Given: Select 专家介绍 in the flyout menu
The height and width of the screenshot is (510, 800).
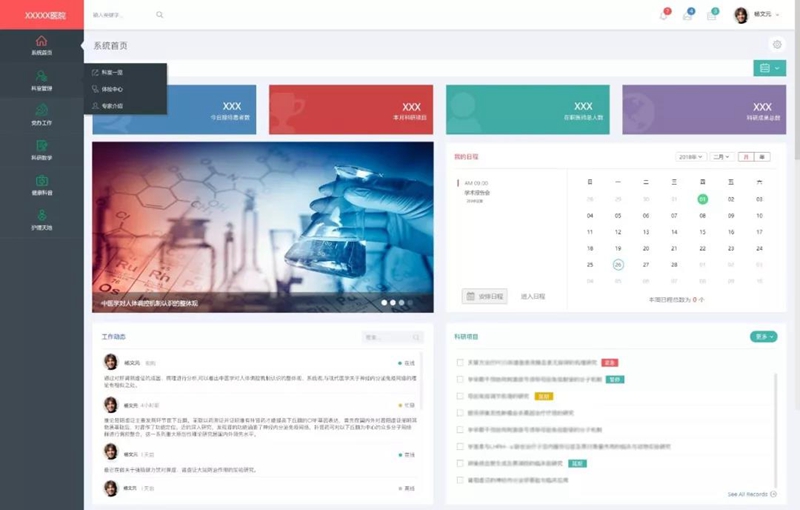Looking at the screenshot, I should pos(107,106).
